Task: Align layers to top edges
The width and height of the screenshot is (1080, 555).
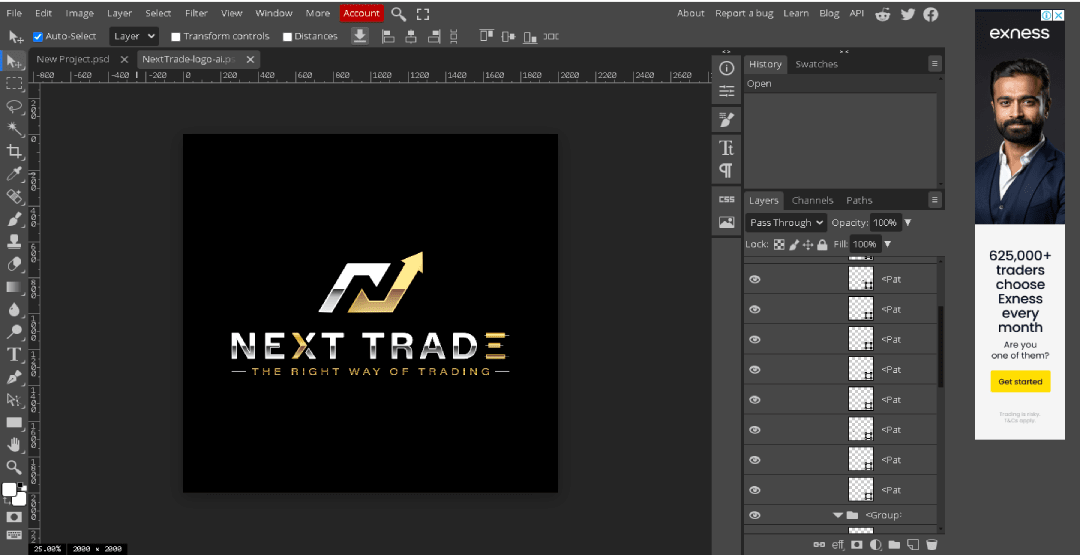Action: (487, 36)
